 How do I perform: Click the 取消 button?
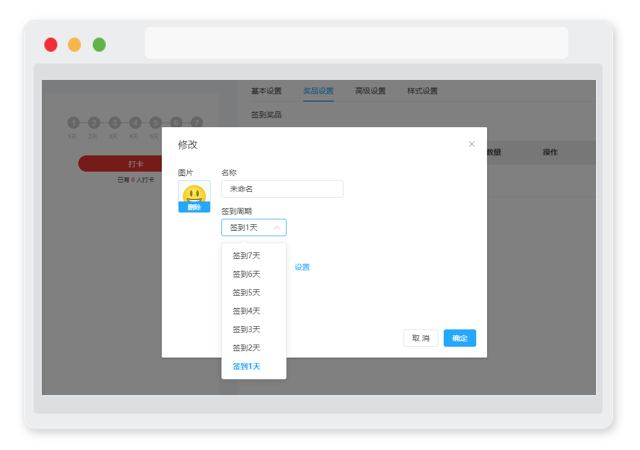point(420,338)
